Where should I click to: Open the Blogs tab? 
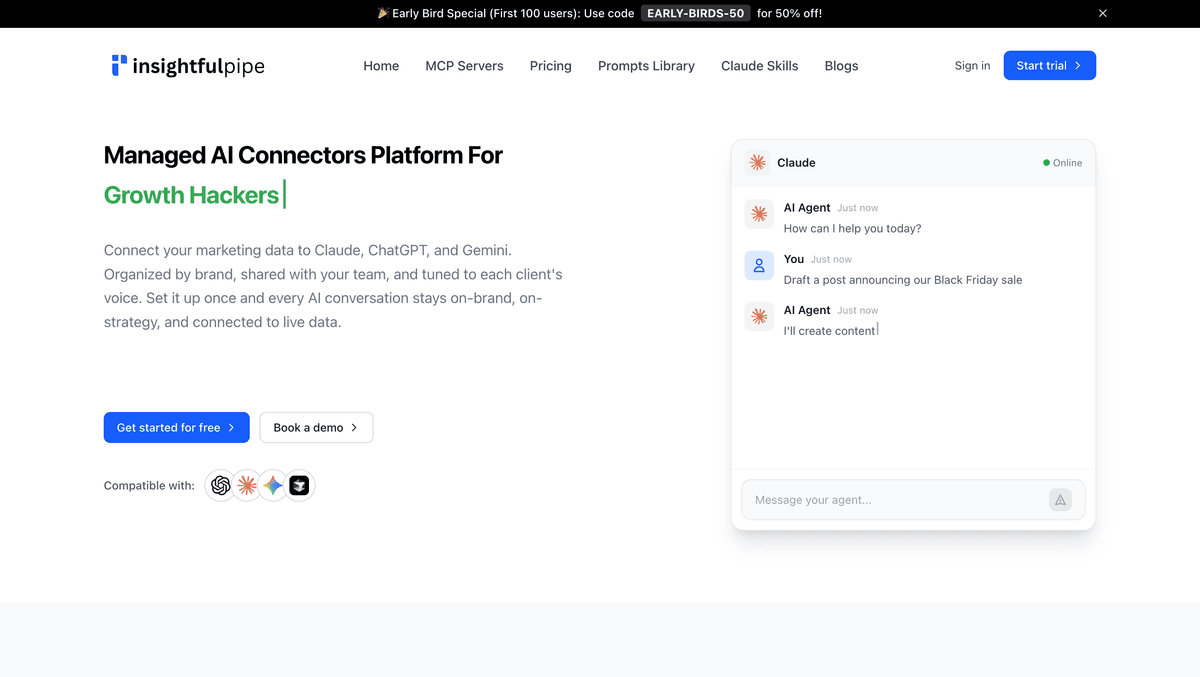(x=841, y=65)
